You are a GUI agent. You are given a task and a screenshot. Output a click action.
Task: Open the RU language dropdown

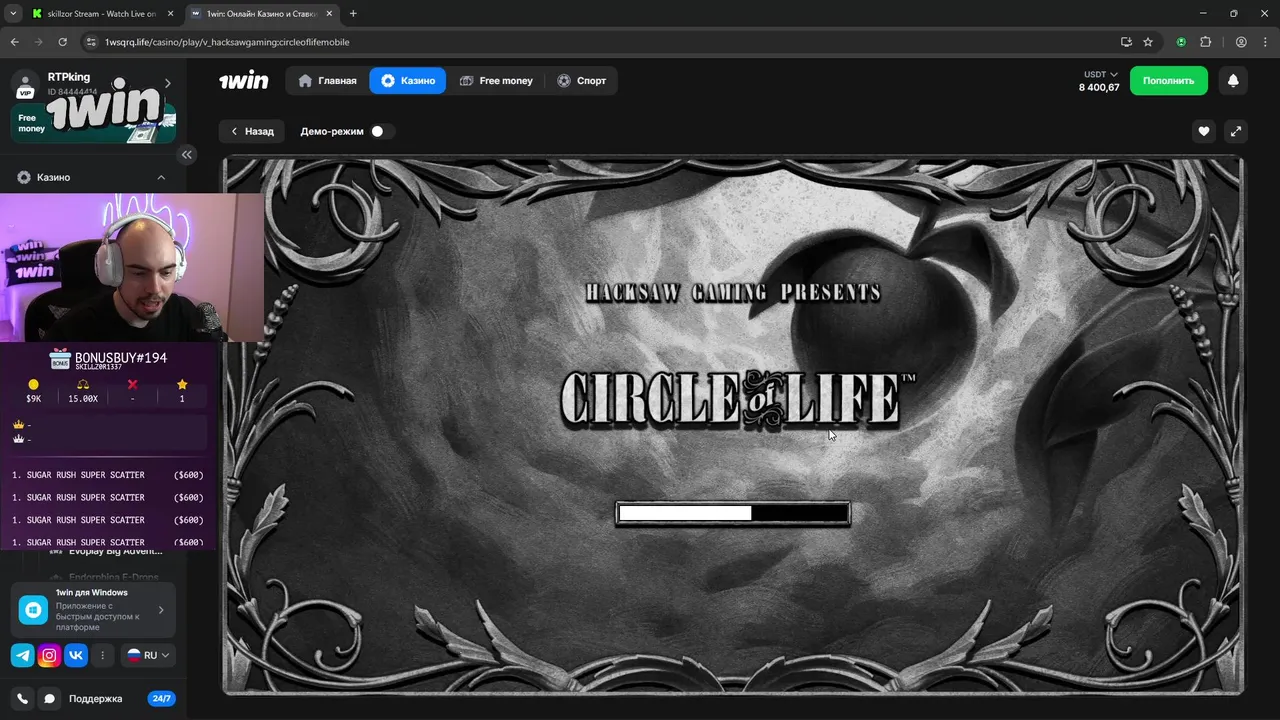click(148, 655)
